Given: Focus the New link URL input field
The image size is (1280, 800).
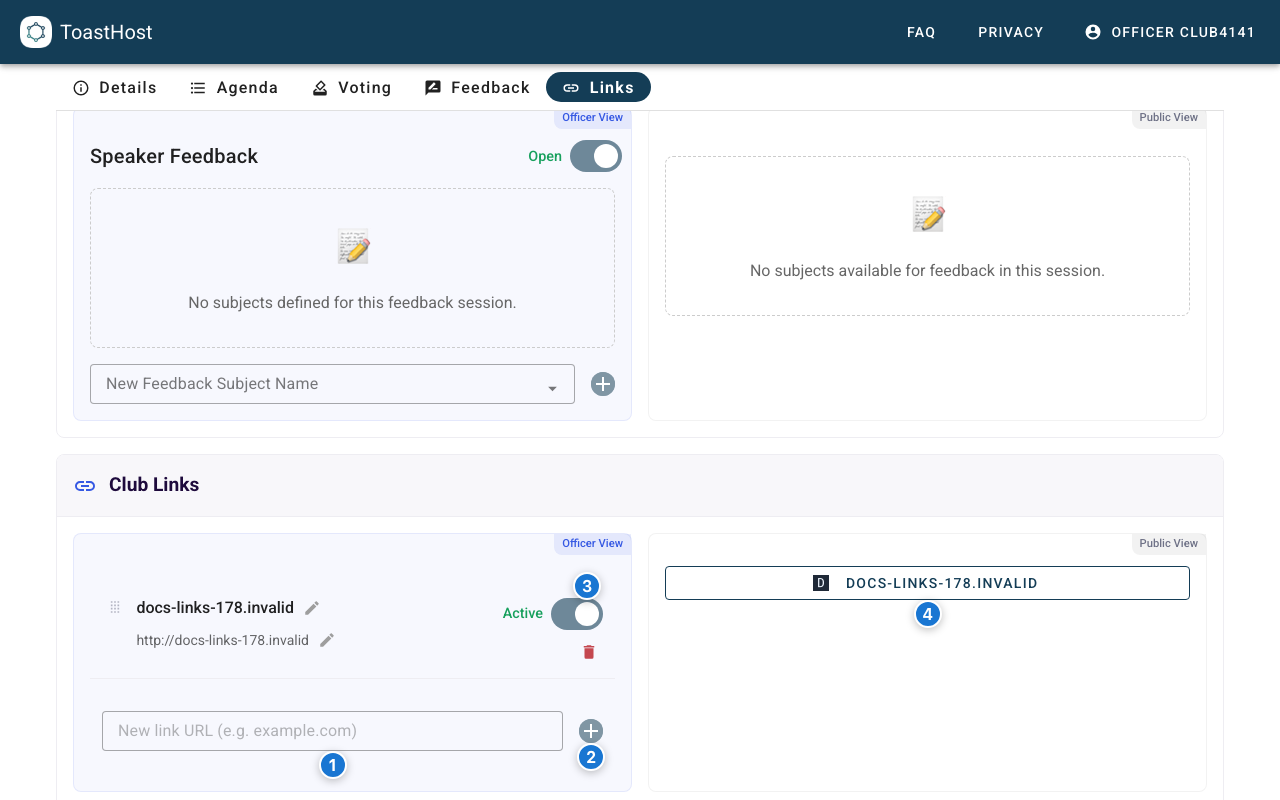Looking at the screenshot, I should click(332, 731).
